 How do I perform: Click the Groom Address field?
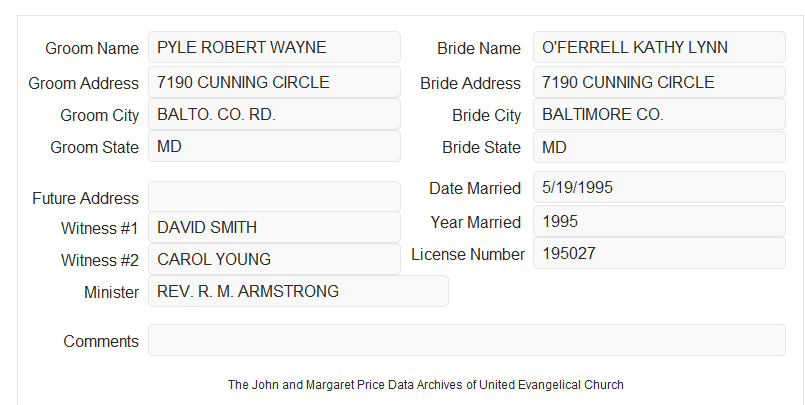pos(274,82)
